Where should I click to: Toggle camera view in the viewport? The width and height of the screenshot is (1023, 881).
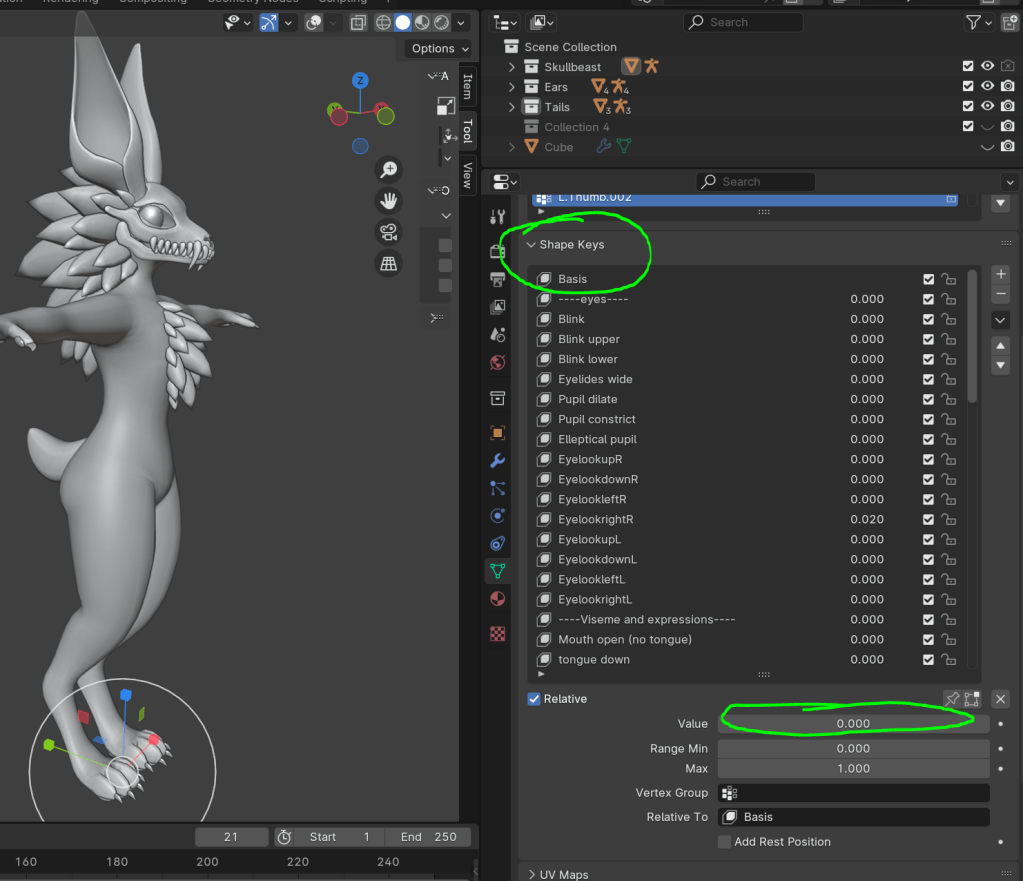[388, 233]
